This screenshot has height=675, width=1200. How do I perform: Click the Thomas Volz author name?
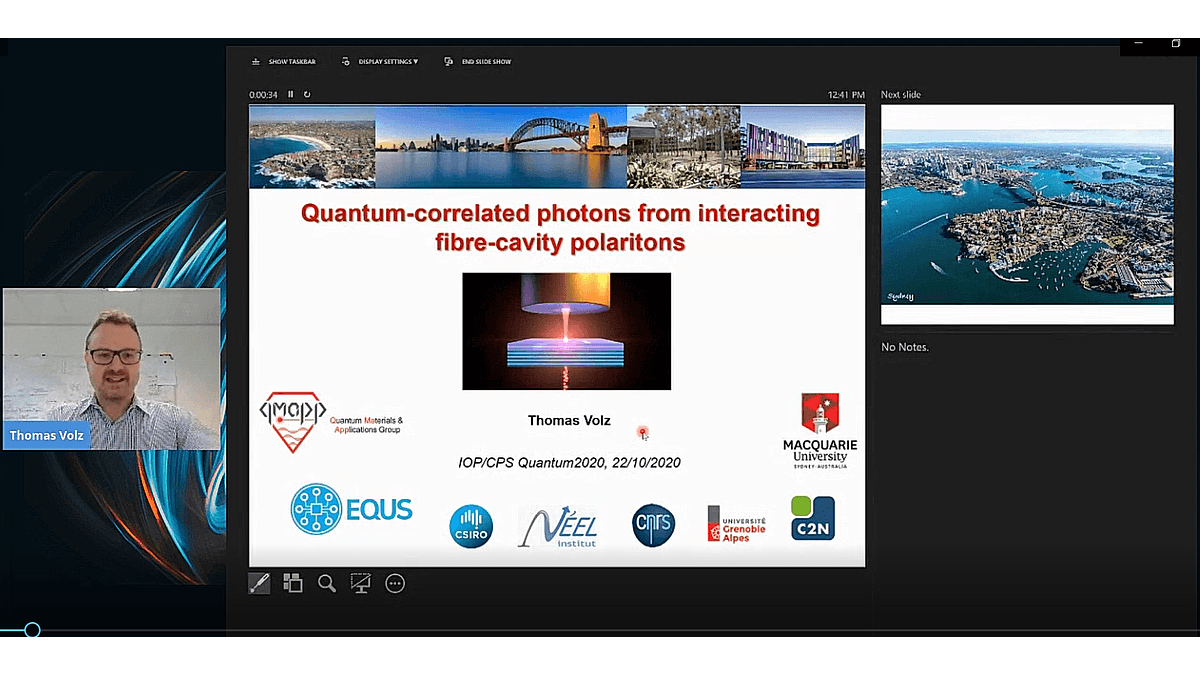click(568, 421)
